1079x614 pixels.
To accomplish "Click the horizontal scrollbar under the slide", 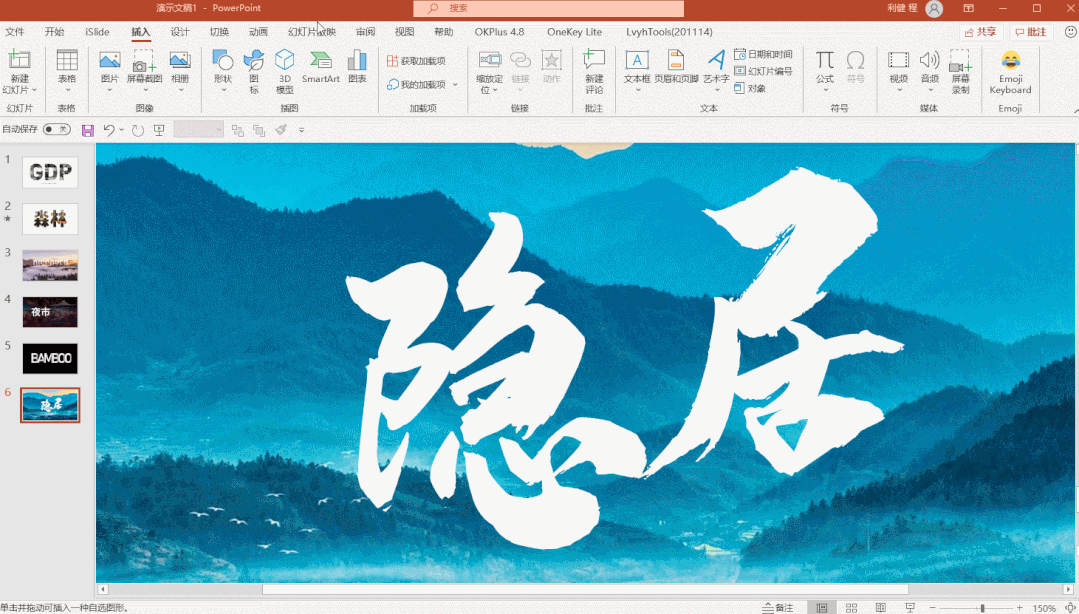I will click(585, 589).
